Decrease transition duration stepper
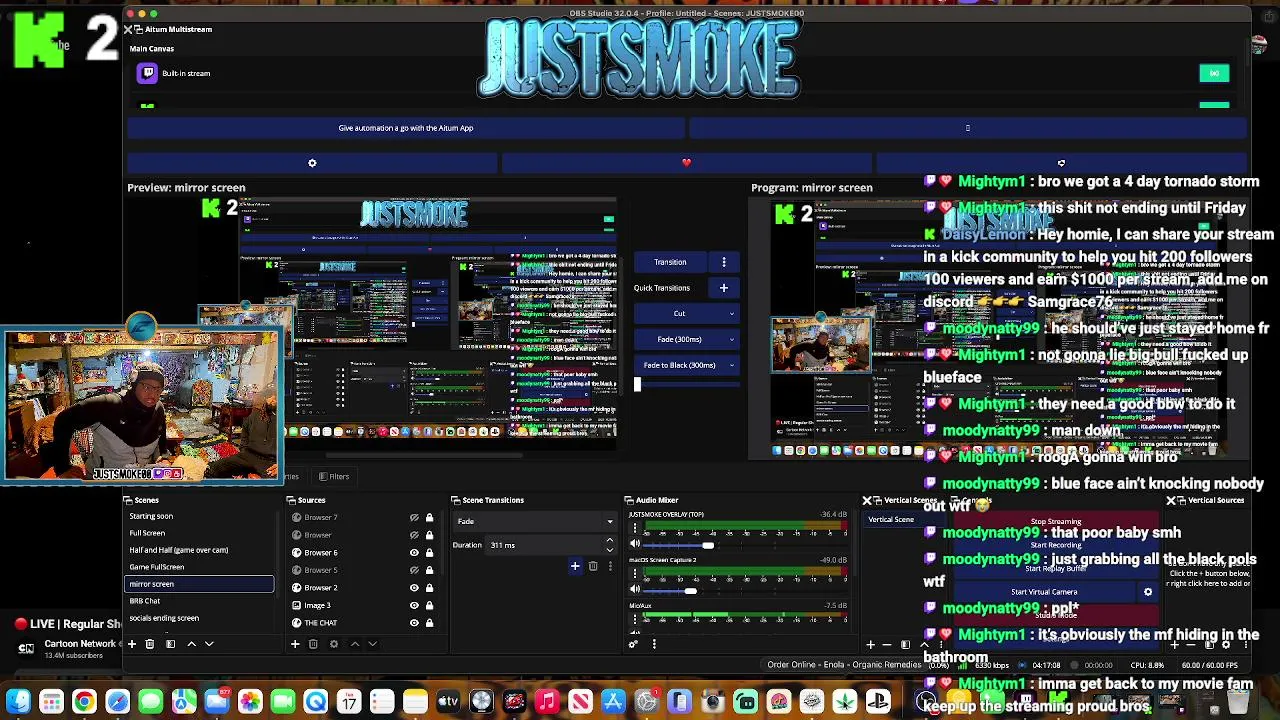This screenshot has width=1280, height=720. click(609, 549)
